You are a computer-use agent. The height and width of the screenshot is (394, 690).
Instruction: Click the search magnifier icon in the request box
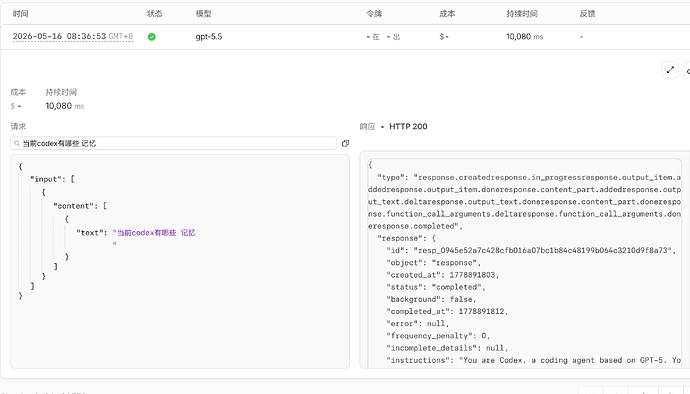[17, 144]
